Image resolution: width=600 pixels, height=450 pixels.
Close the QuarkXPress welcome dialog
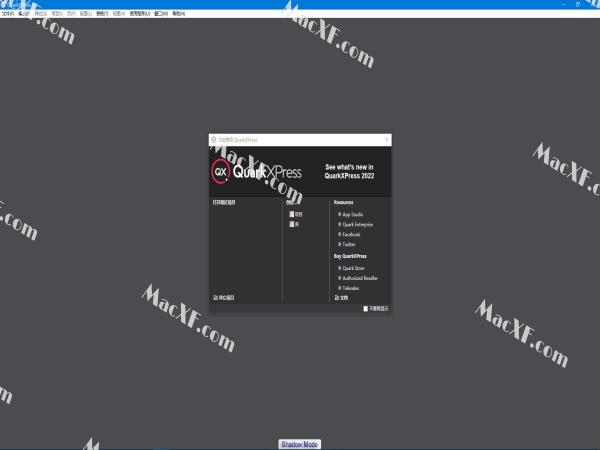coord(386,140)
